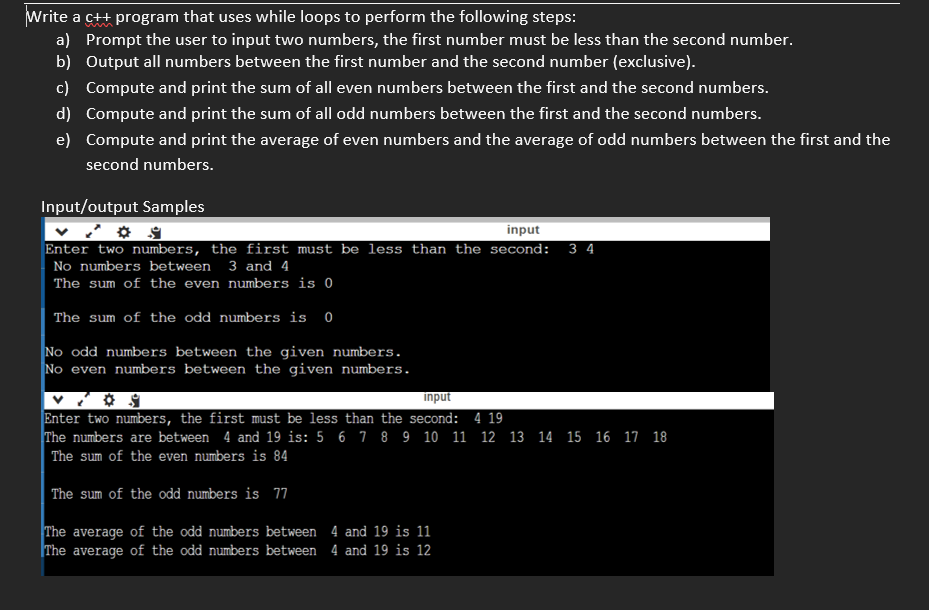Click the clipboard icon on the second console
The height and width of the screenshot is (610, 929).
pyautogui.click(x=132, y=400)
